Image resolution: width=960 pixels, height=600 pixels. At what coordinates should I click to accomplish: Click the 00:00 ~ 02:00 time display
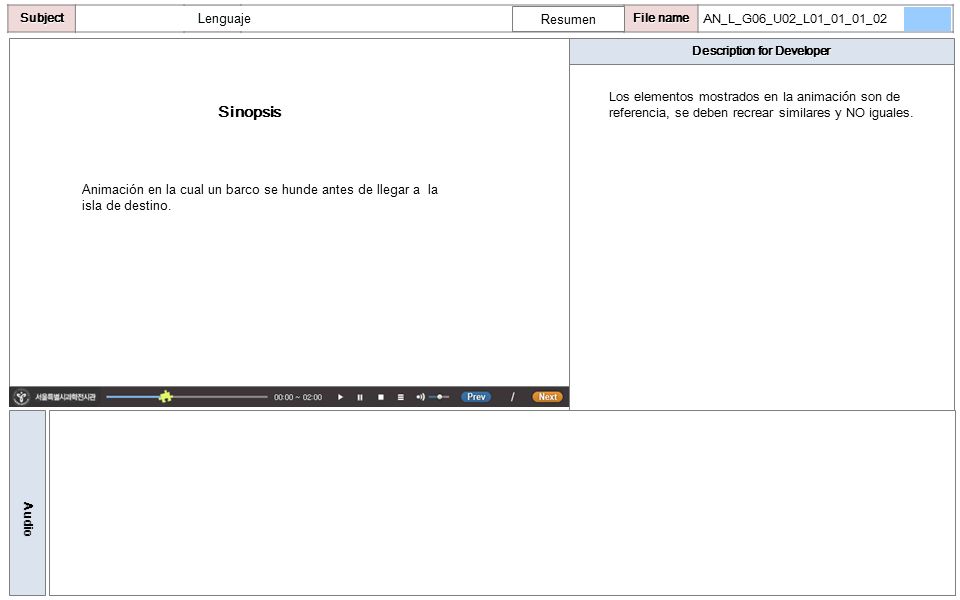(x=298, y=397)
